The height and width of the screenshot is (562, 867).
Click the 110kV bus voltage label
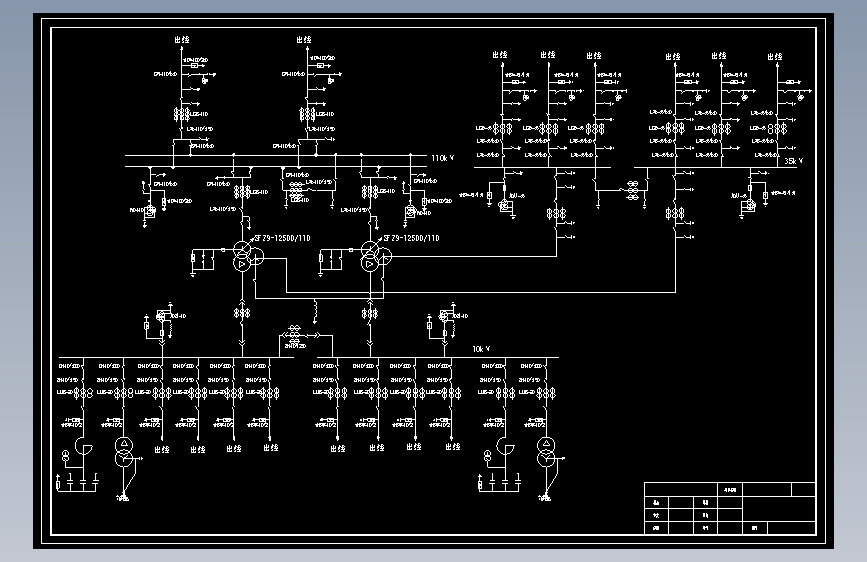coord(442,158)
